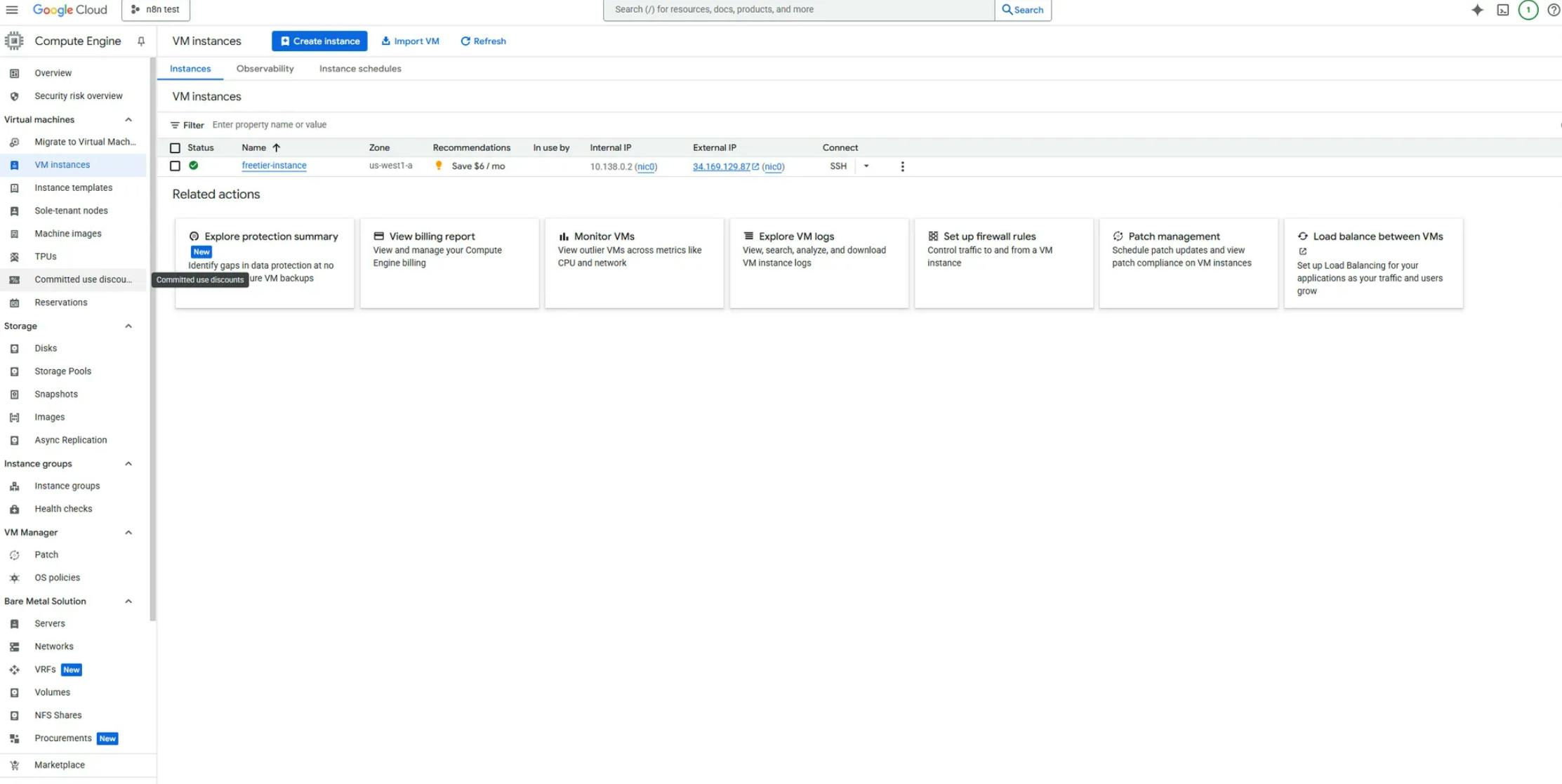Screen dimensions: 1562x784
Task: Collapse the Instance groups section header
Action: tap(128, 464)
